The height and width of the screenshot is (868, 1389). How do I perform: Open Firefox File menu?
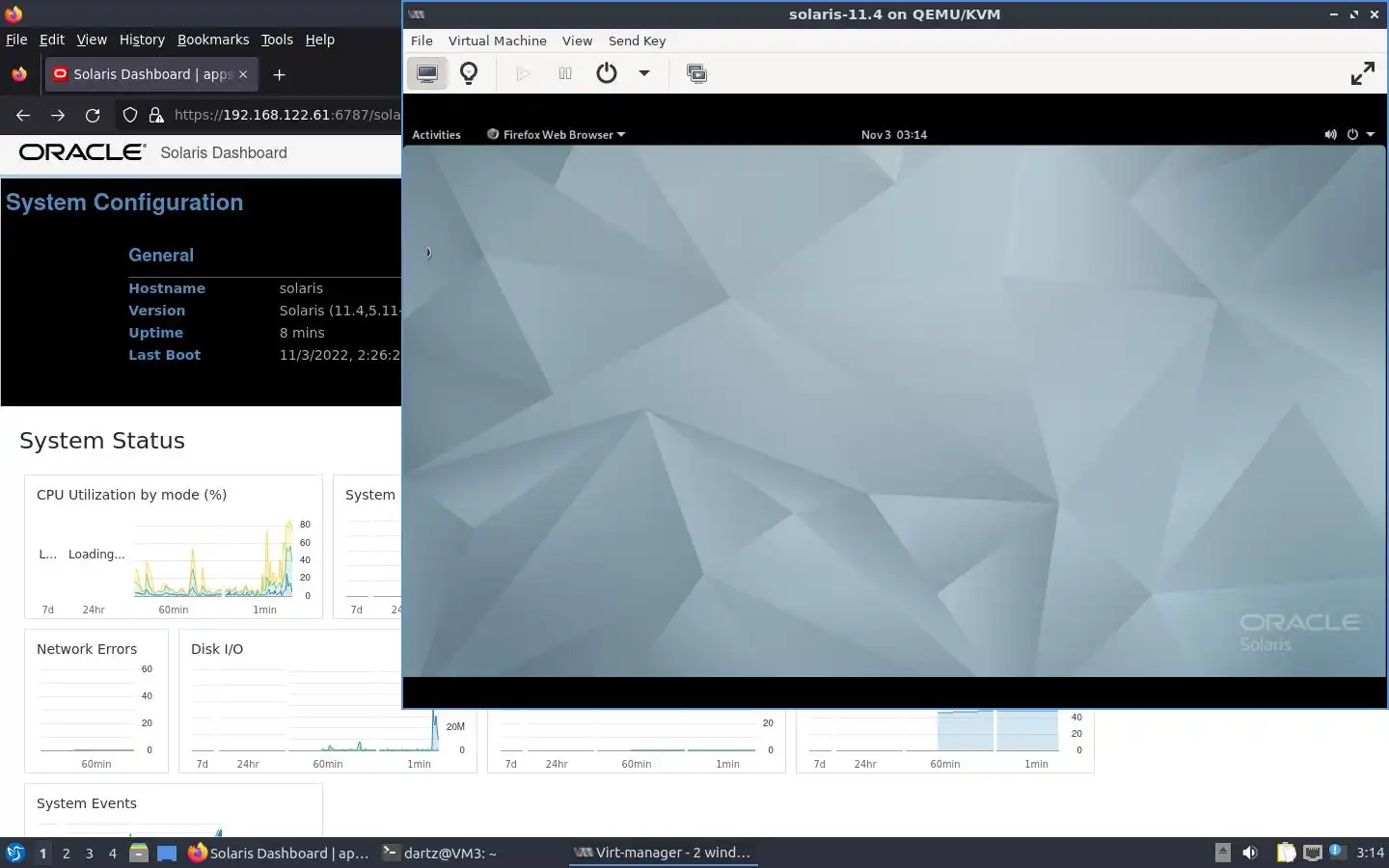pyautogui.click(x=16, y=40)
